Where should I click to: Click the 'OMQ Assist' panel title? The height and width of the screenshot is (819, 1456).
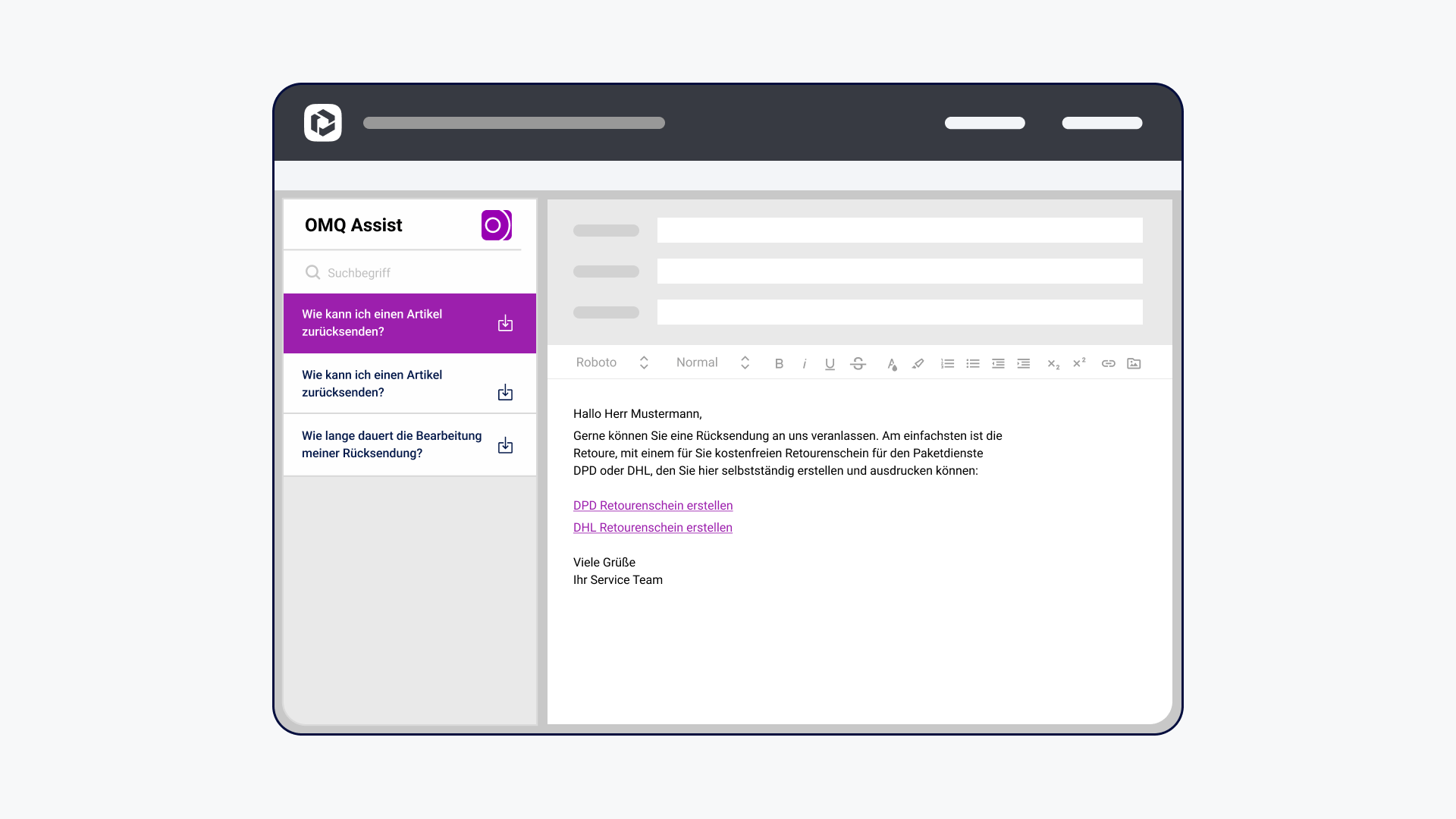353,225
